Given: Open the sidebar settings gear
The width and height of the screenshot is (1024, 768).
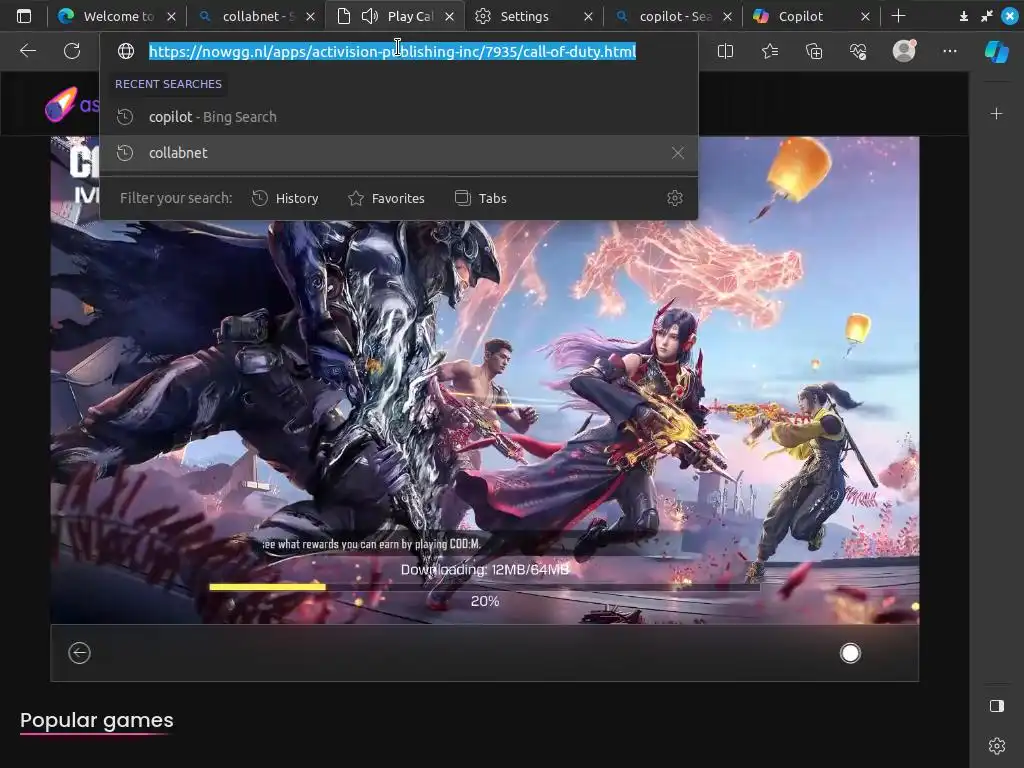Looking at the screenshot, I should tap(997, 746).
